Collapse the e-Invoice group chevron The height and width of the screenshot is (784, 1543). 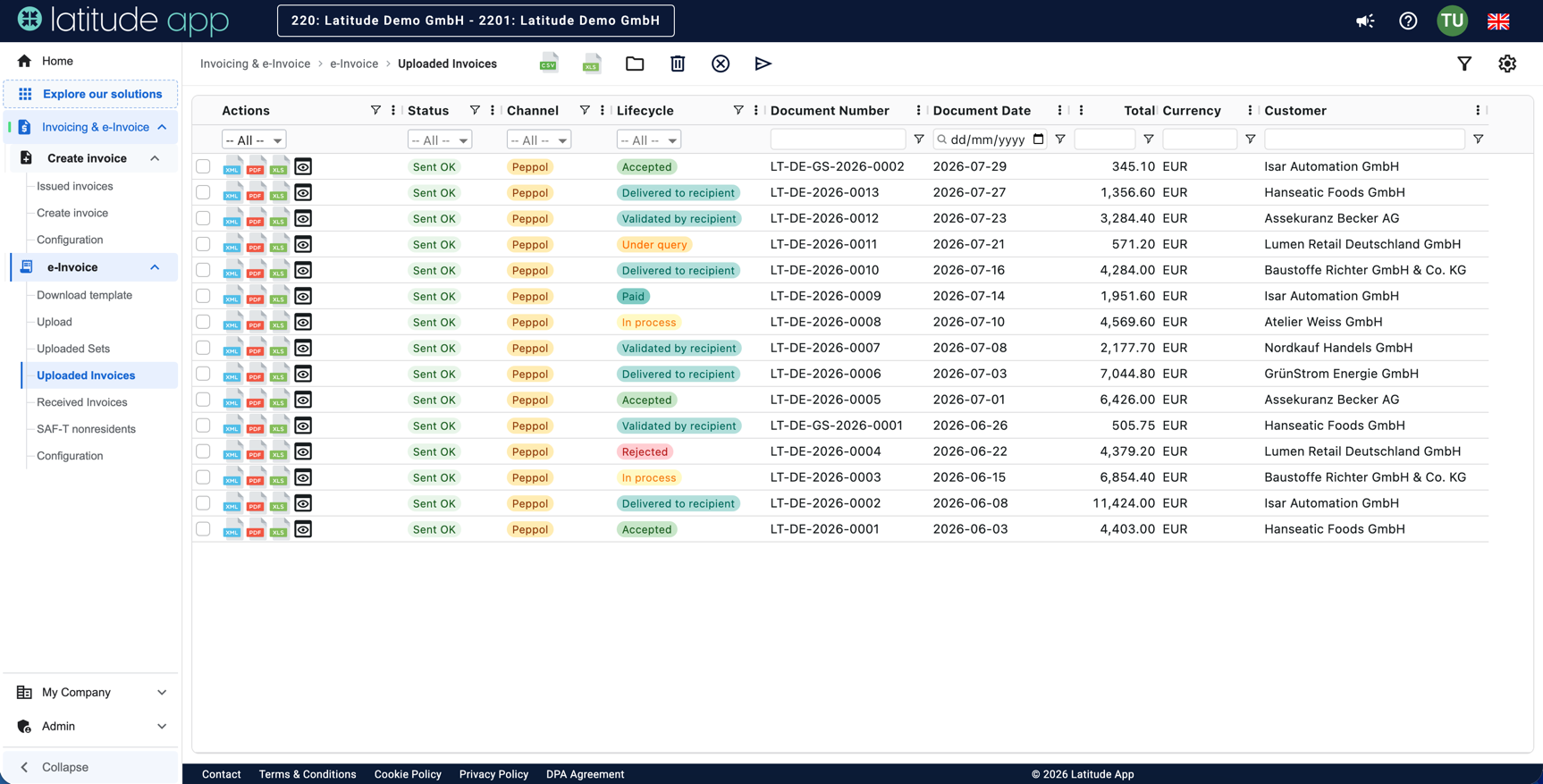[x=155, y=267]
